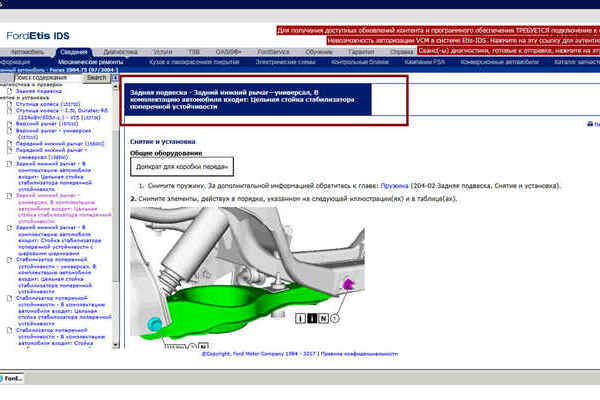Click the sidebar vertical scrollbar thumb

coord(116,207)
